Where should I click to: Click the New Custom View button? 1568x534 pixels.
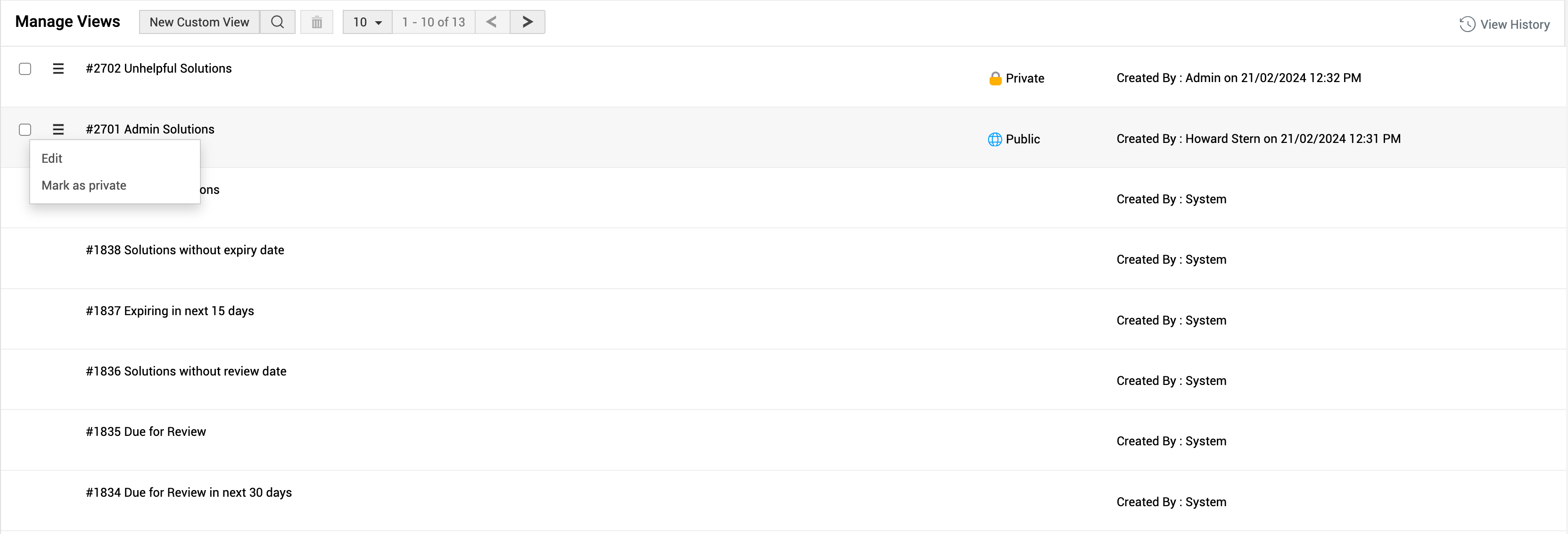click(199, 22)
